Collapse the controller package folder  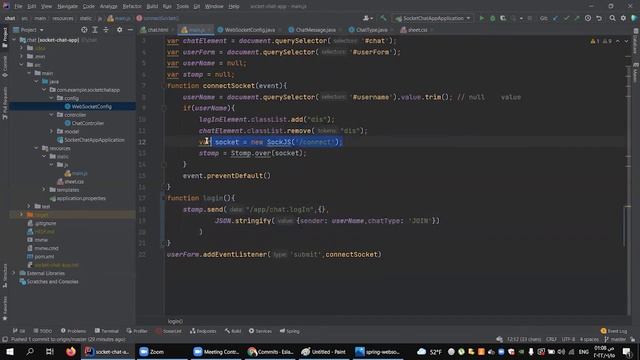(x=51, y=115)
